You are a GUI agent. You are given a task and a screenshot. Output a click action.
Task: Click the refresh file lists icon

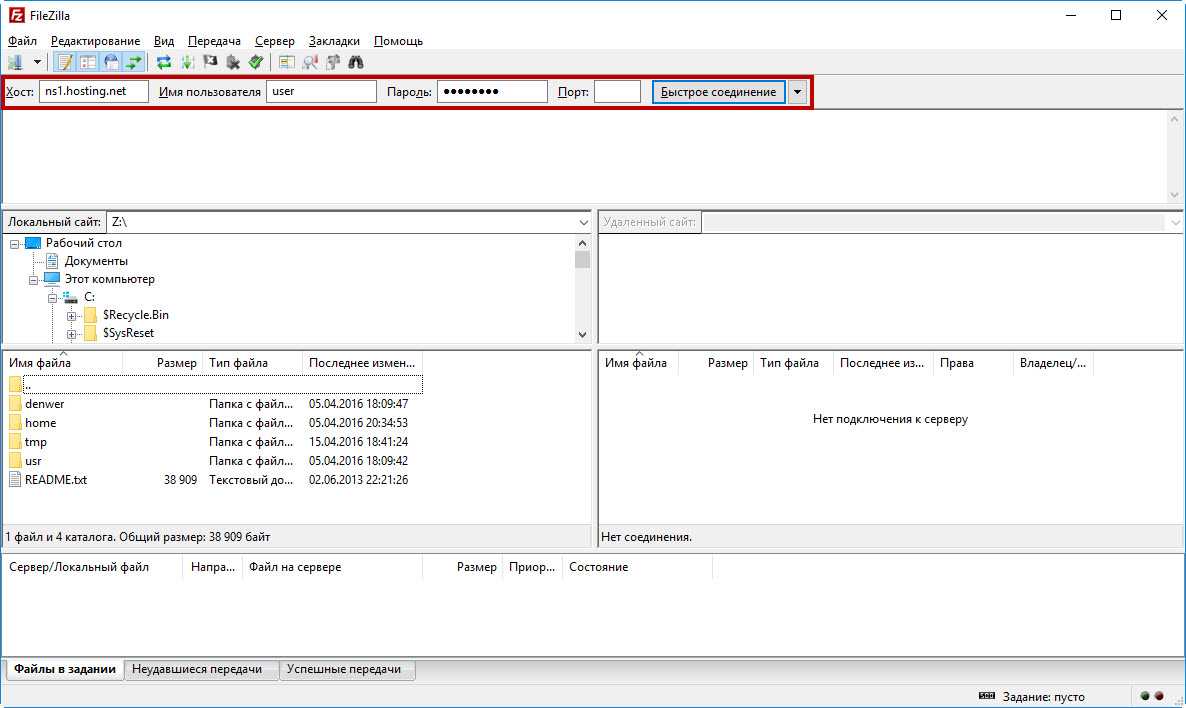click(x=164, y=62)
